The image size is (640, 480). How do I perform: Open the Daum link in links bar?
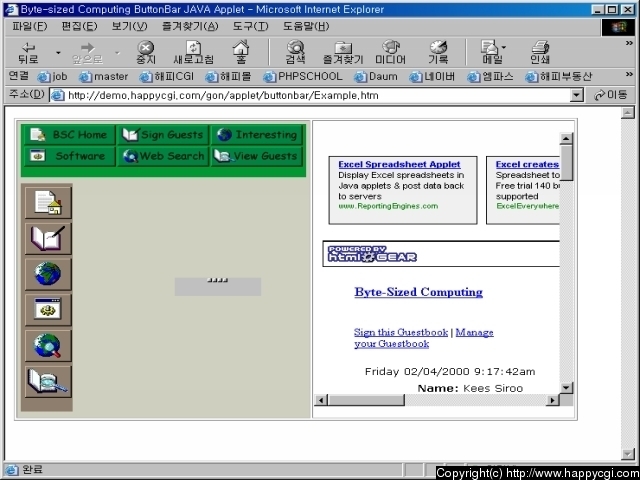(x=376, y=77)
